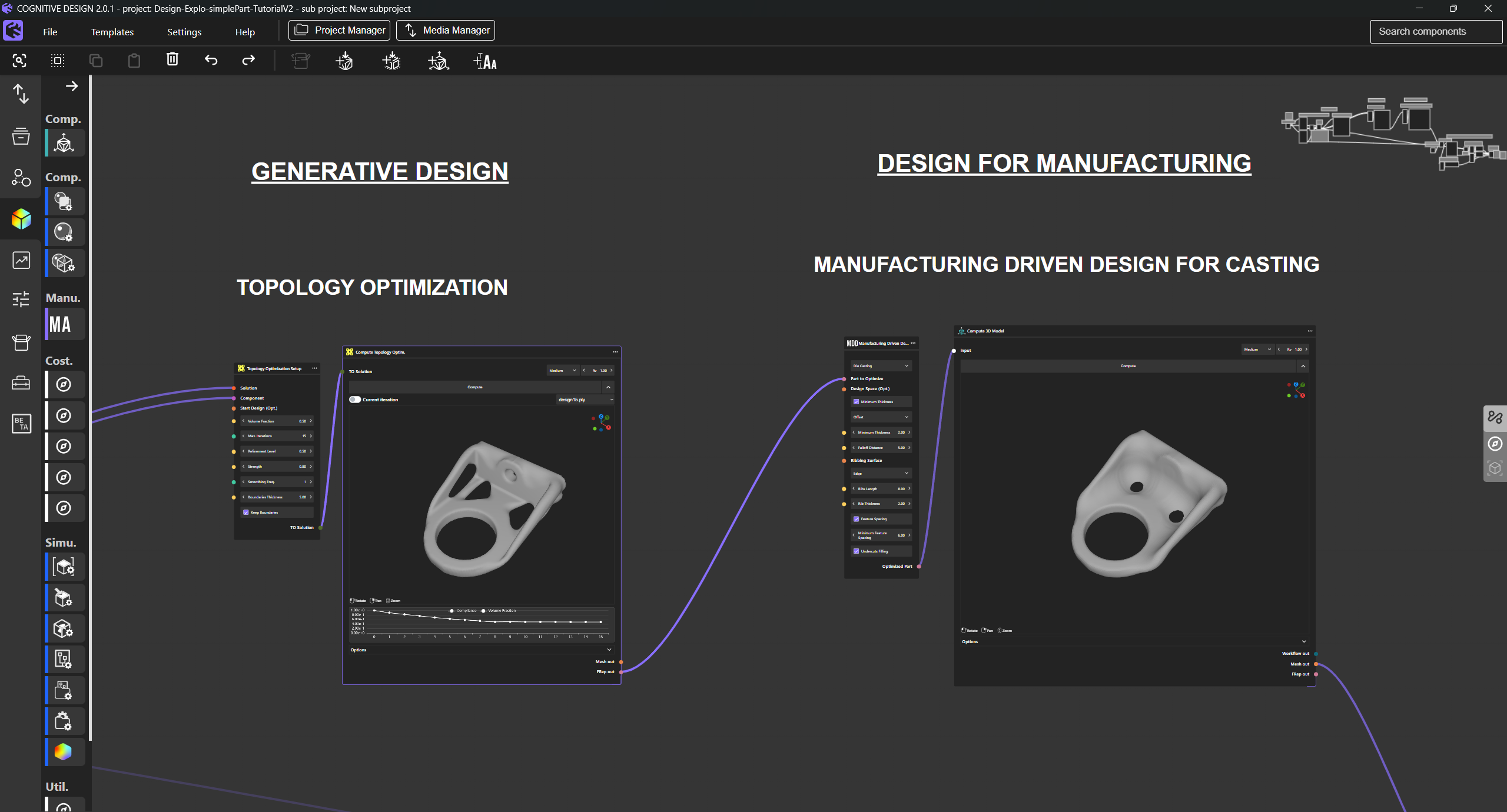This screenshot has width=1507, height=812.
Task: Decrease Falloff Distance with left arrow
Action: click(x=854, y=448)
